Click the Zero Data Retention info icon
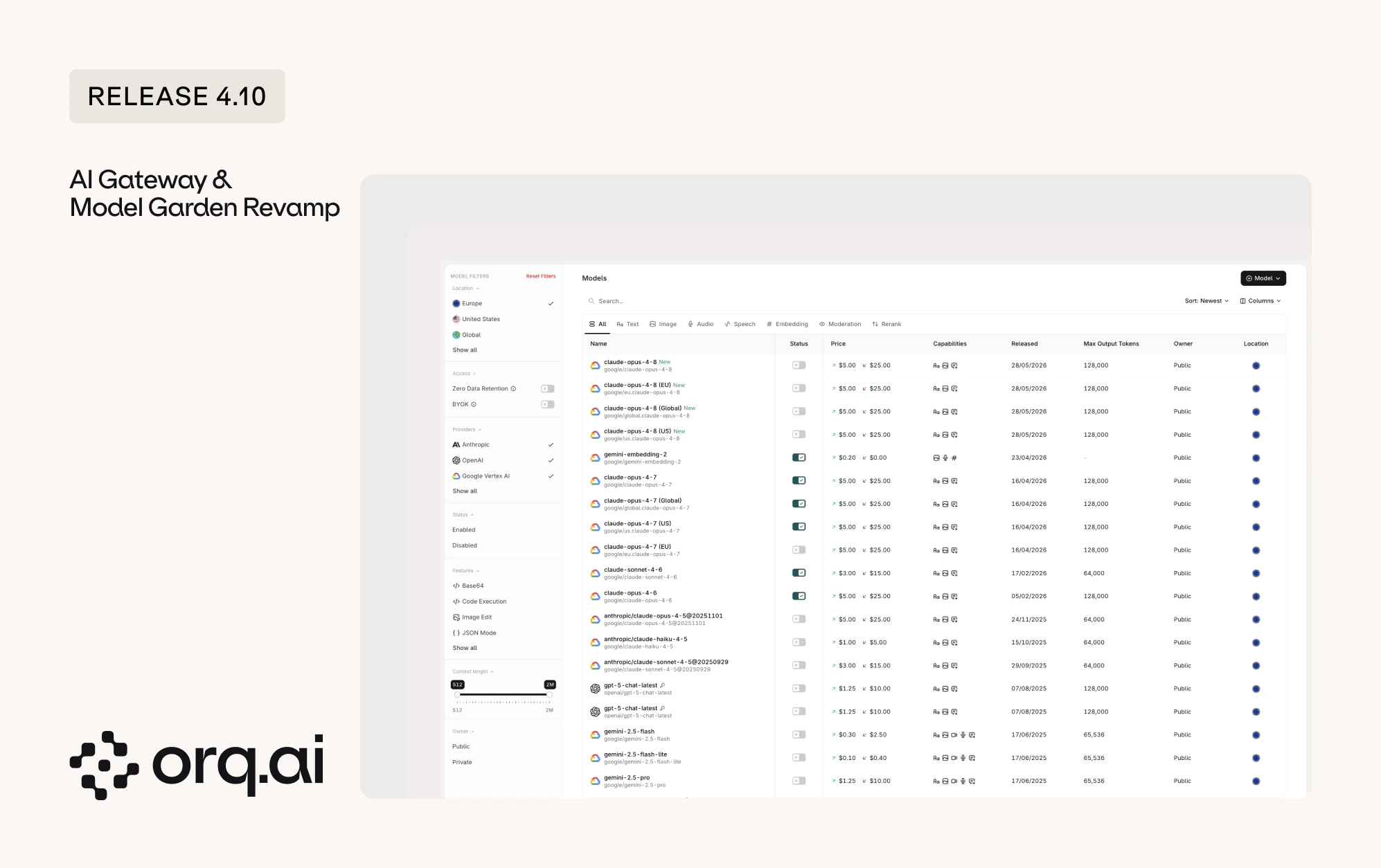The image size is (1381, 868). pos(513,388)
